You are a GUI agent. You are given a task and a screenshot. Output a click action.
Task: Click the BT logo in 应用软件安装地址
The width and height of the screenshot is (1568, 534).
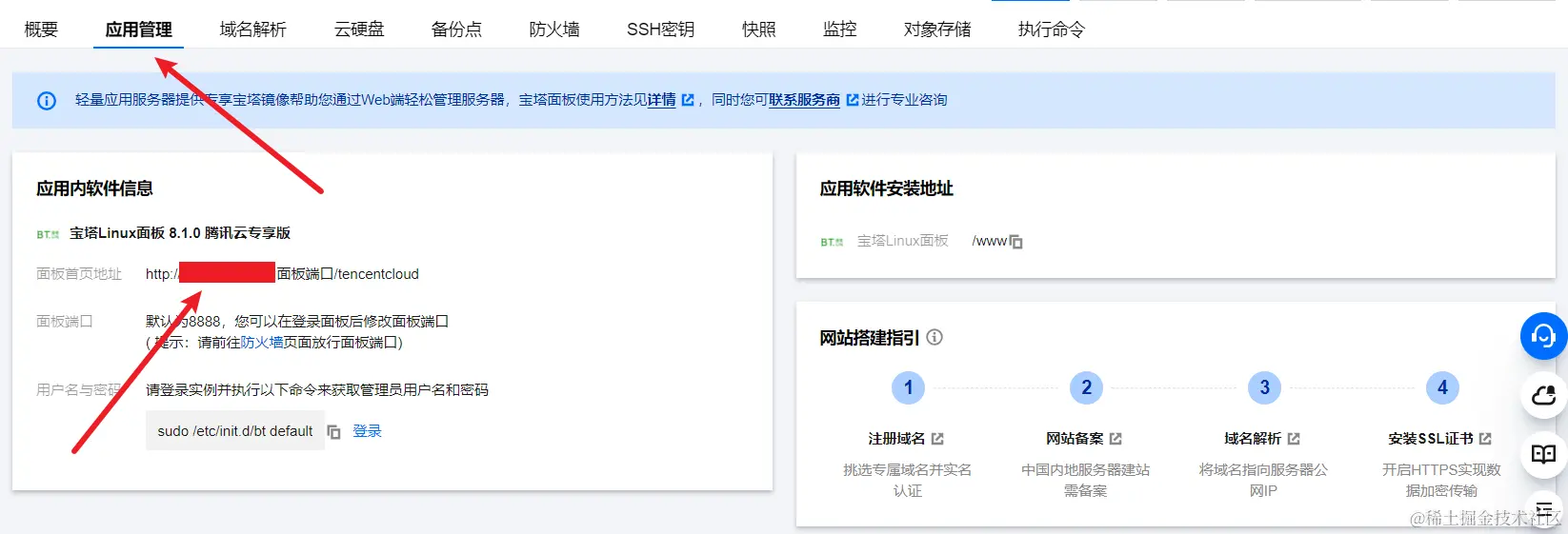(832, 242)
